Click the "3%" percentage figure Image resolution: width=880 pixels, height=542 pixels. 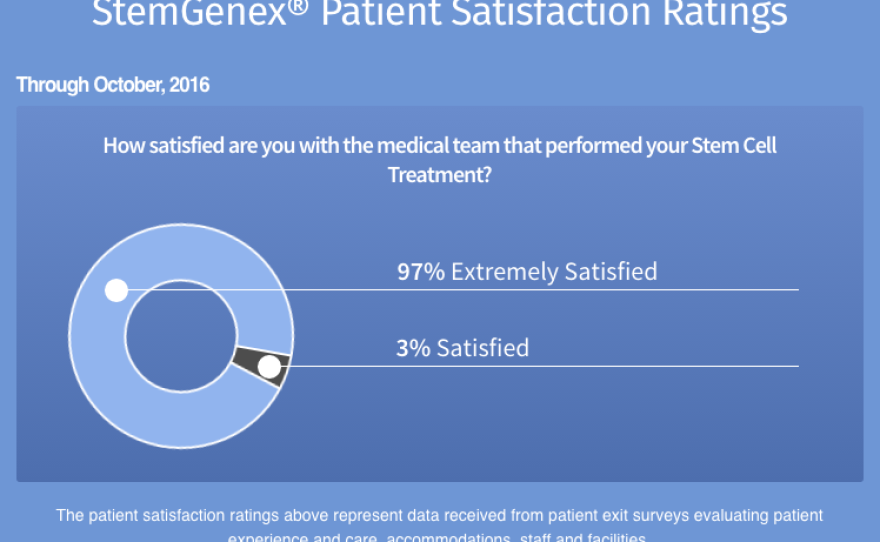(412, 348)
